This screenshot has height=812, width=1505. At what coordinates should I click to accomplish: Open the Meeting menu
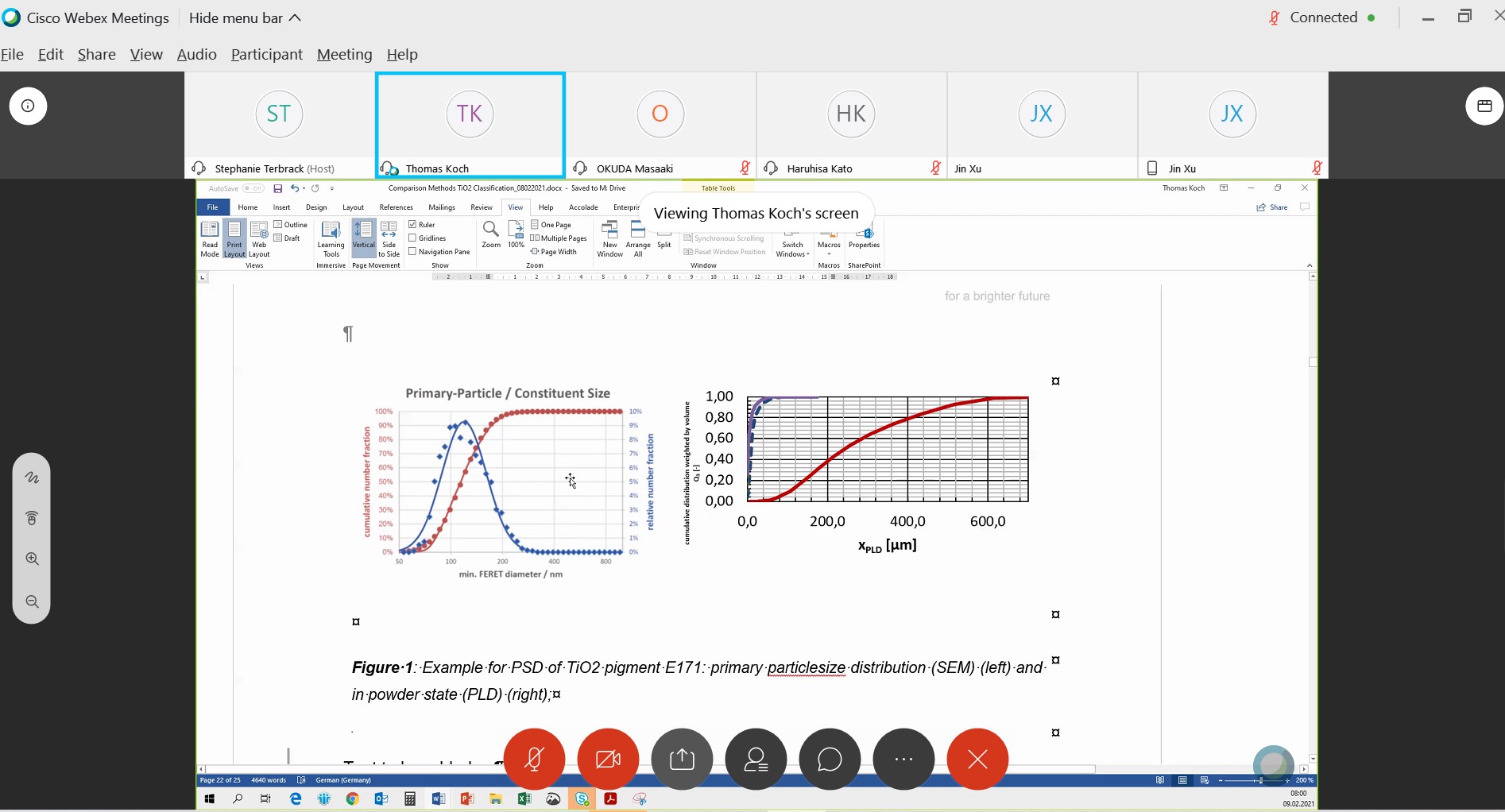tap(344, 55)
